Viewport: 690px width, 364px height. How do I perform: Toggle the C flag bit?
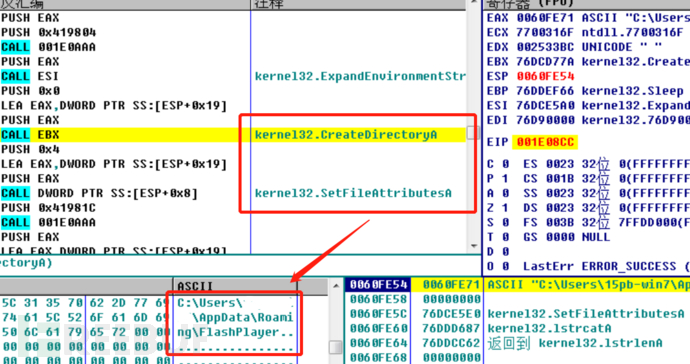(x=505, y=164)
